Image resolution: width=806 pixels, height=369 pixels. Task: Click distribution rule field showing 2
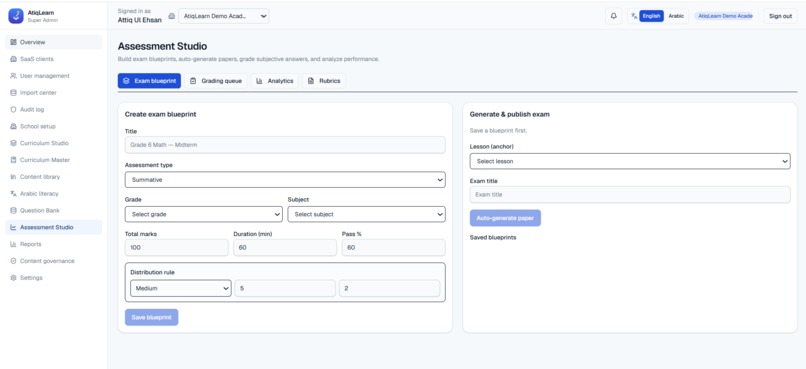389,288
